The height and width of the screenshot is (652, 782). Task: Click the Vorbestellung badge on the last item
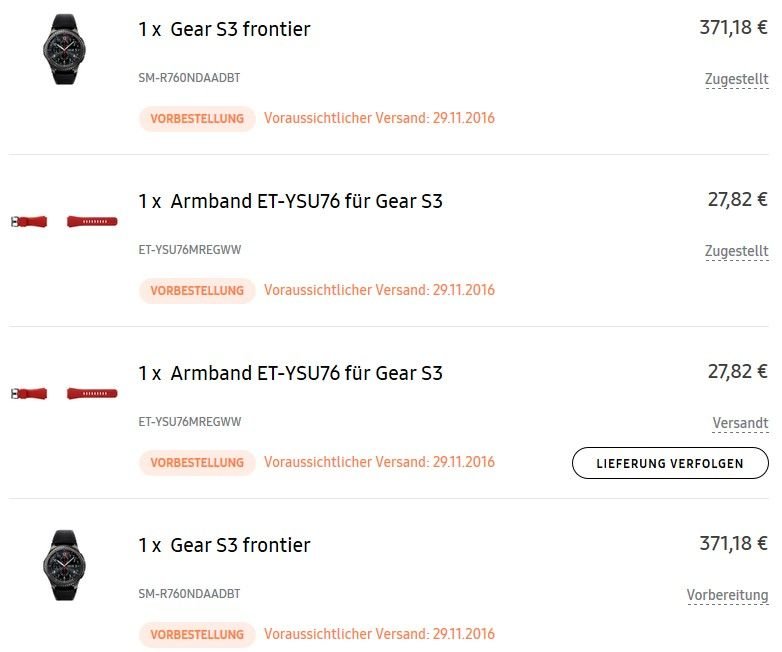(197, 635)
